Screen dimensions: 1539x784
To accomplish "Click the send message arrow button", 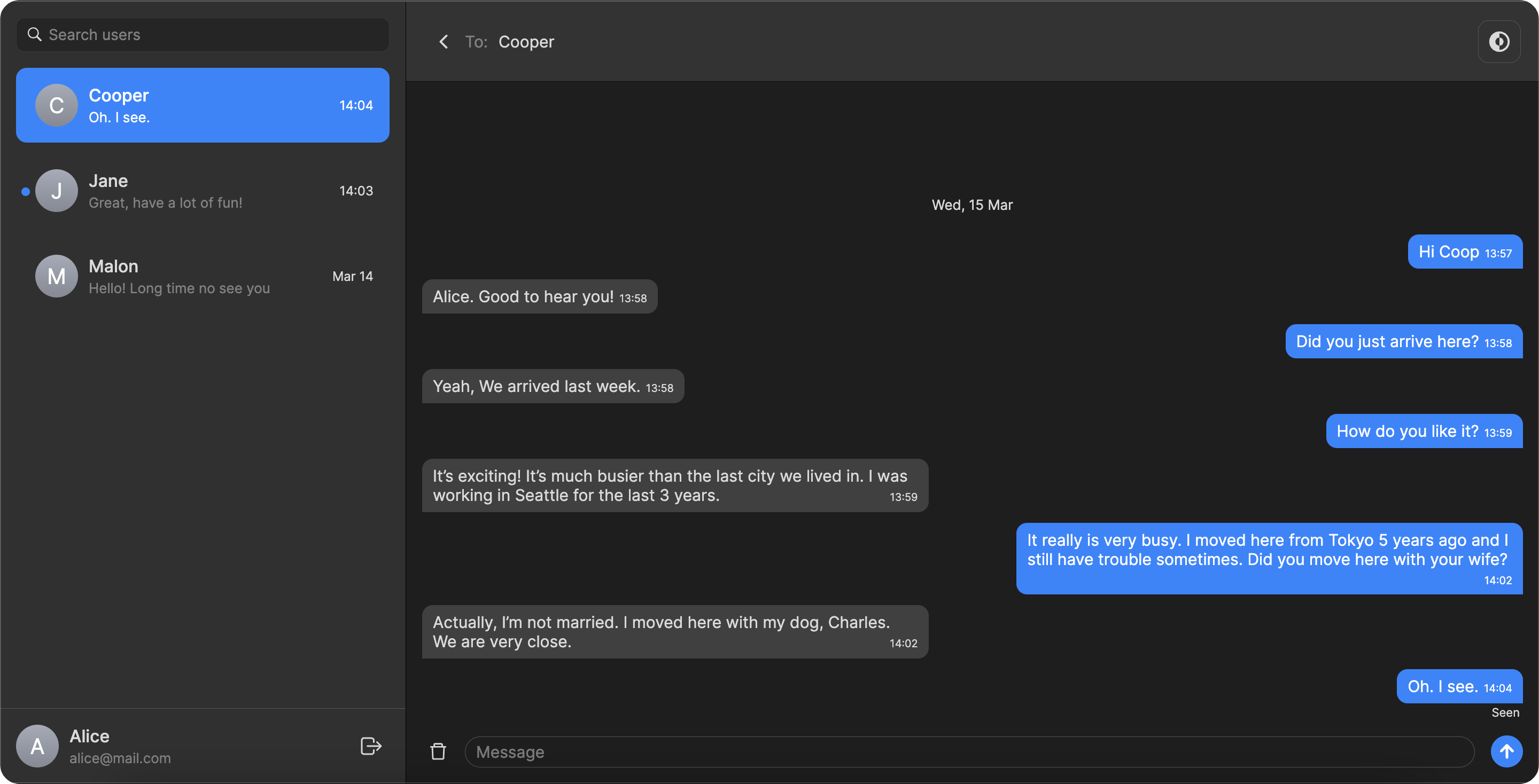I will (x=1506, y=751).
